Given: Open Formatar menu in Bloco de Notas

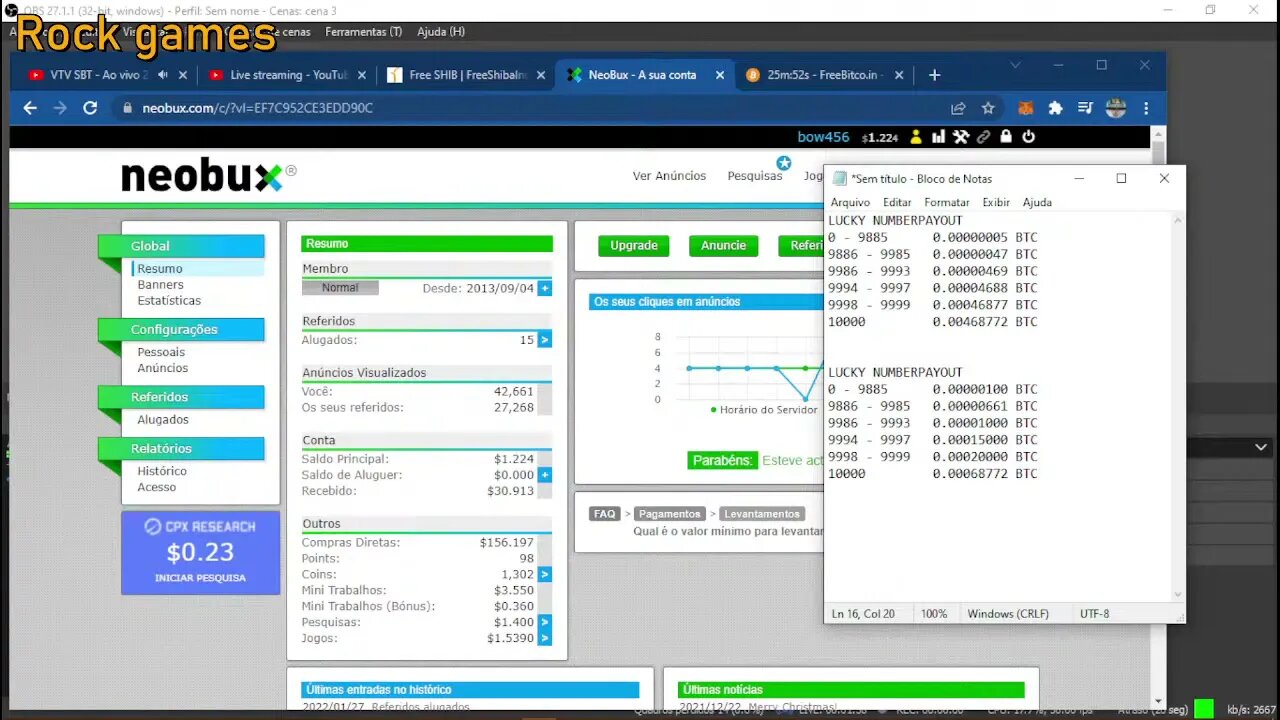Looking at the screenshot, I should pos(947,202).
